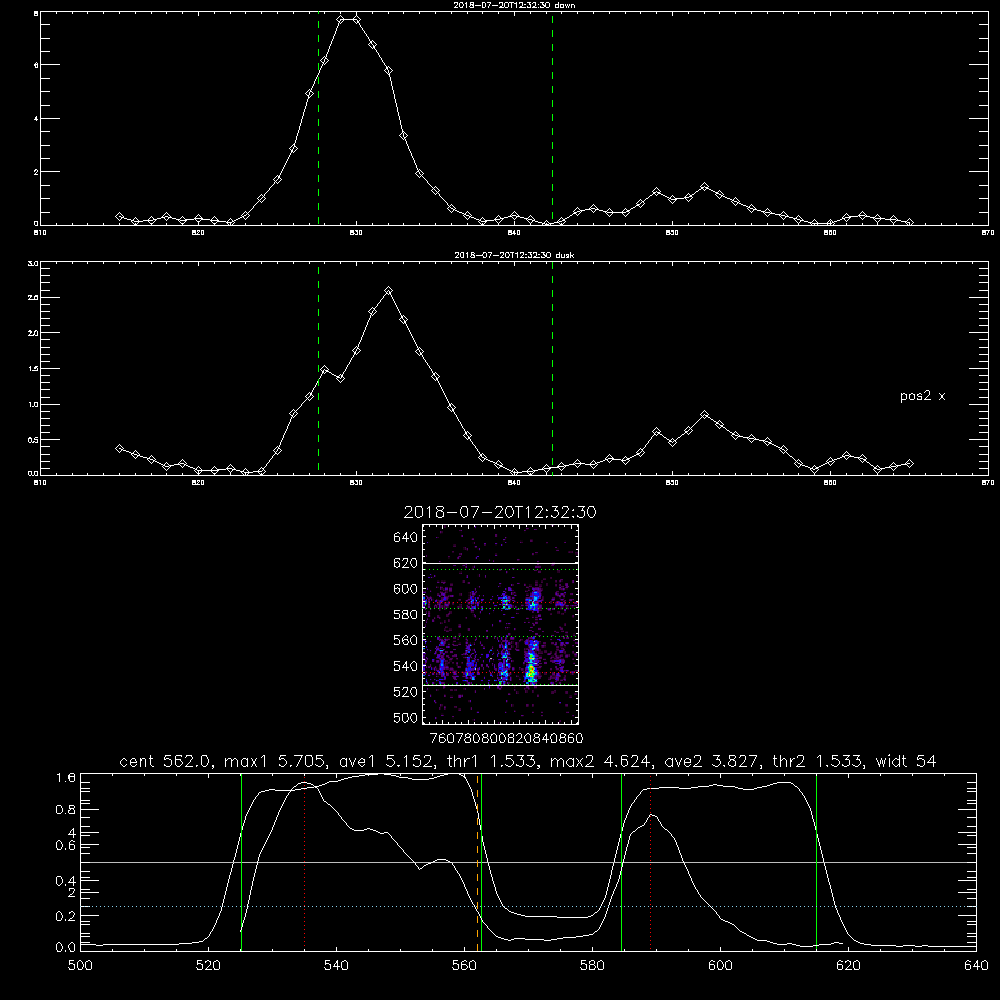This screenshot has height=1000, width=1000.
Task: Click the red dotted line near 589 in bottom plot
Action: pos(651,862)
